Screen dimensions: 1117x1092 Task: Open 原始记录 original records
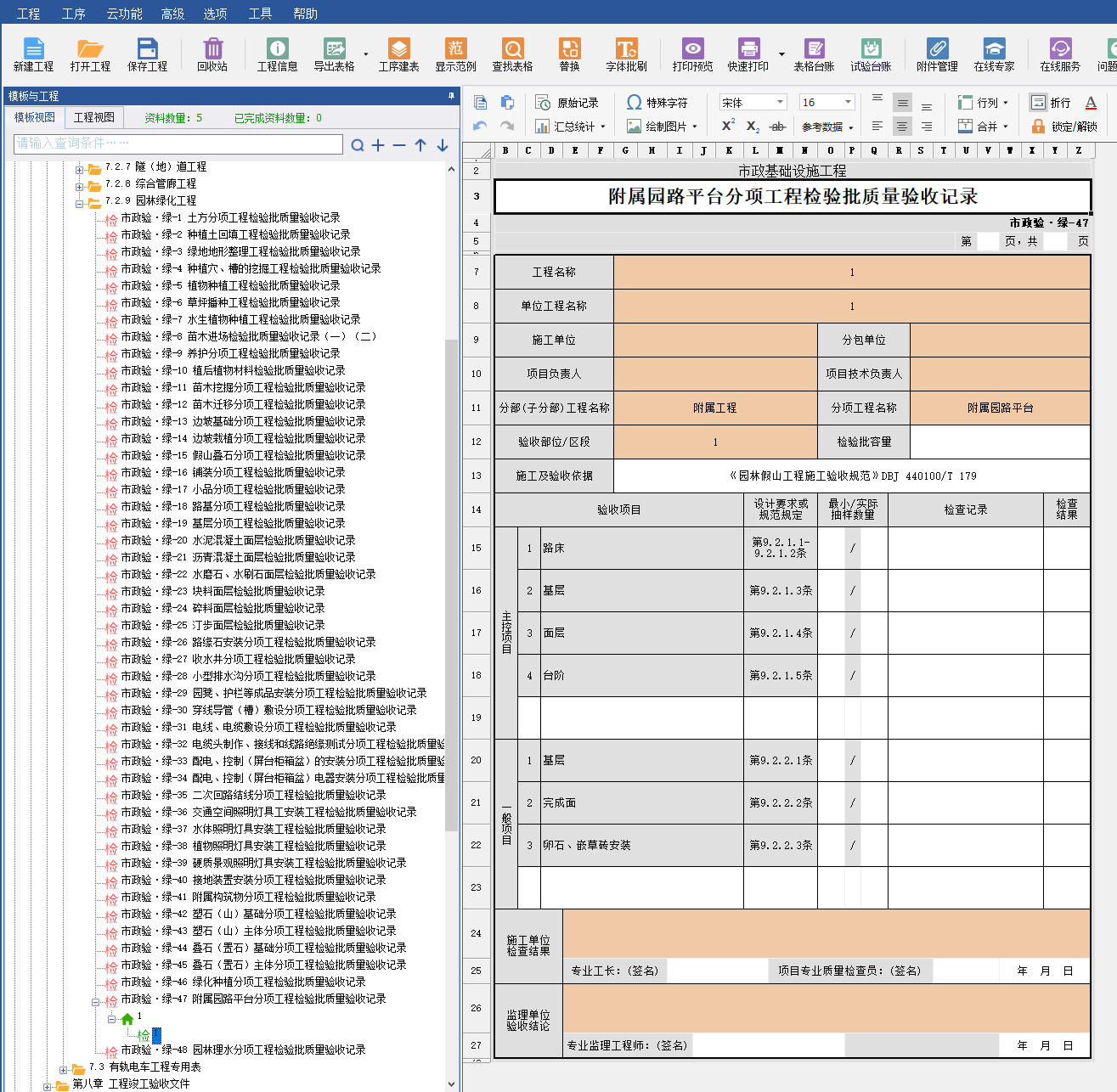click(x=567, y=103)
